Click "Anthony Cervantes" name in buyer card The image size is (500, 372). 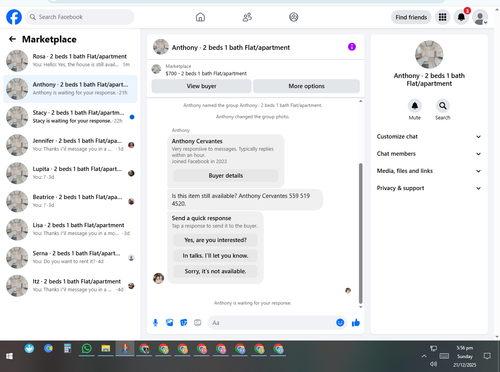coord(197,141)
